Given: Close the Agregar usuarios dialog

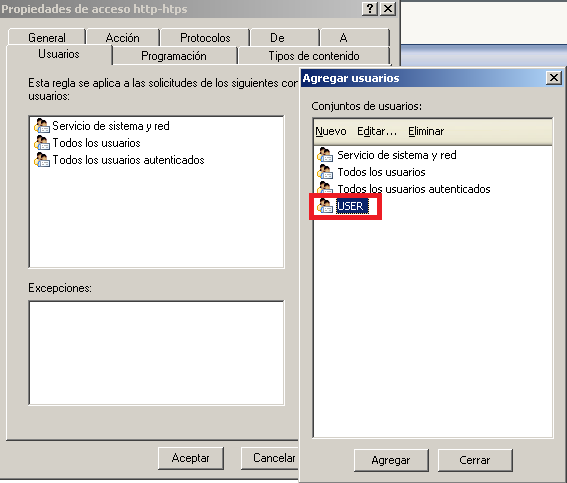Looking at the screenshot, I should 554,78.
